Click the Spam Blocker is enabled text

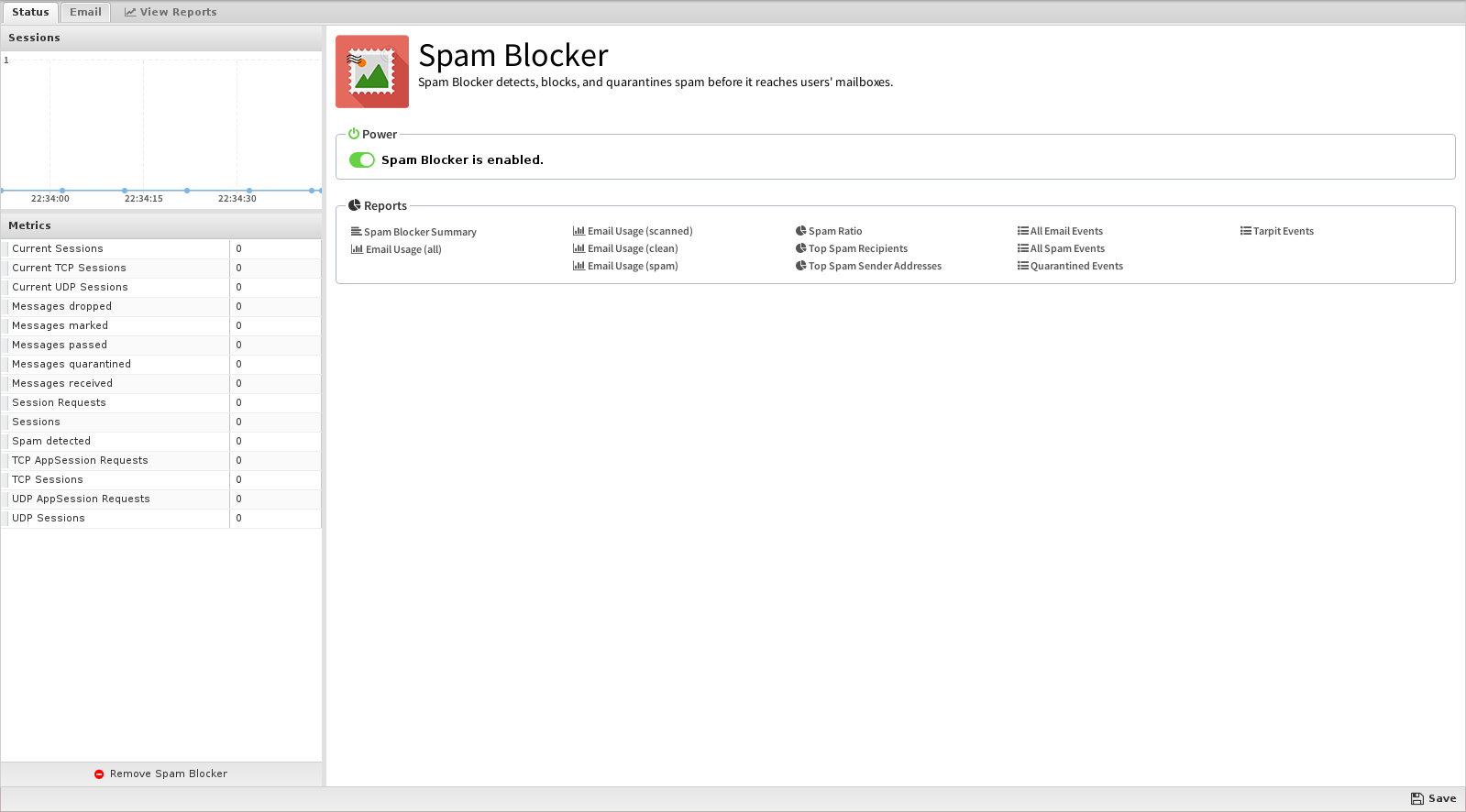(462, 159)
